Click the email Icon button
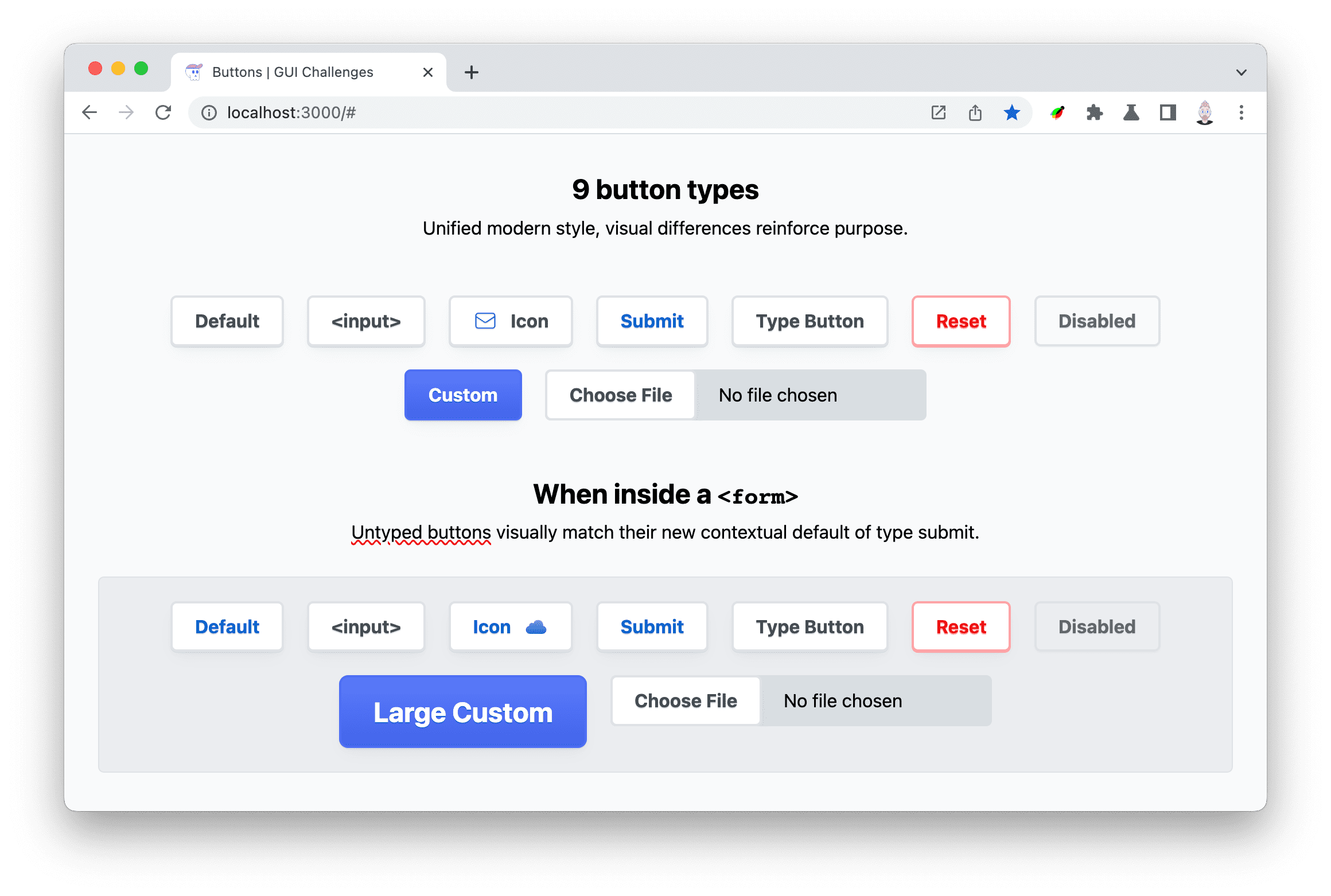 (x=510, y=320)
